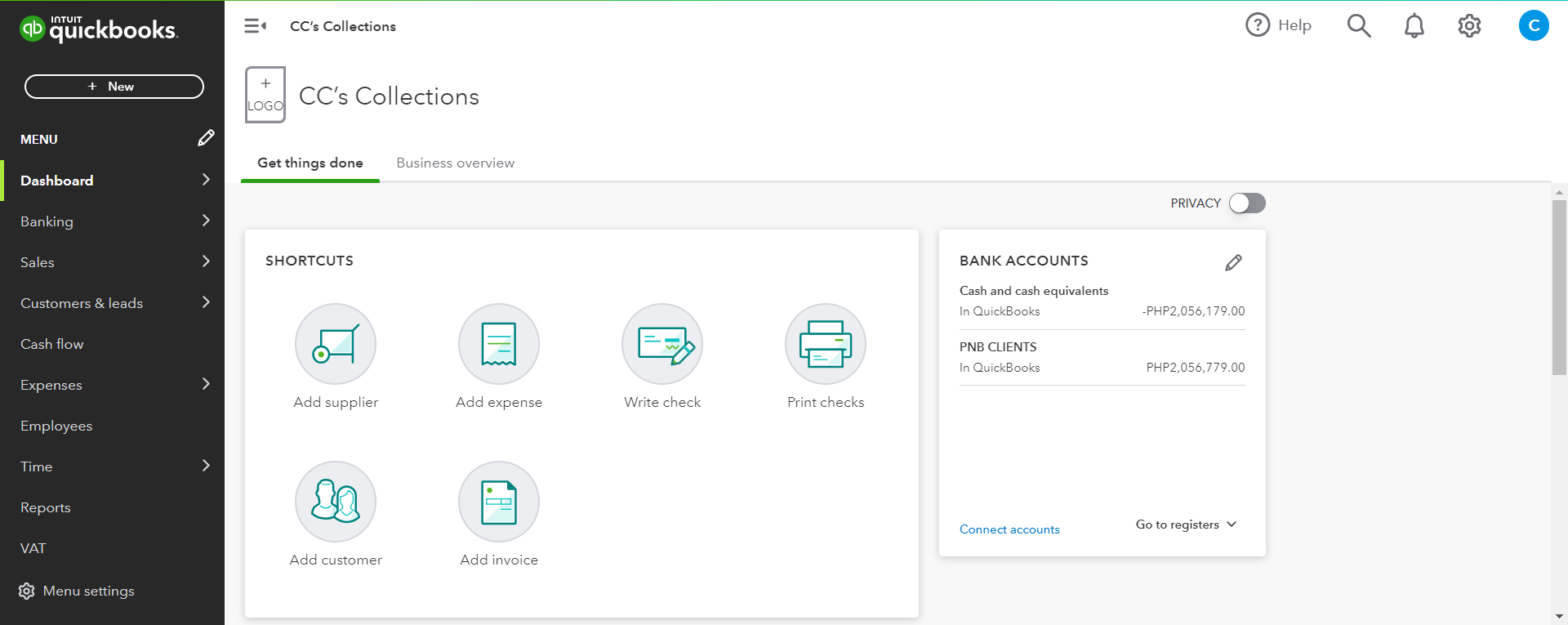The image size is (1568, 625).
Task: Open the Print checks shortcut icon
Action: coord(826,344)
